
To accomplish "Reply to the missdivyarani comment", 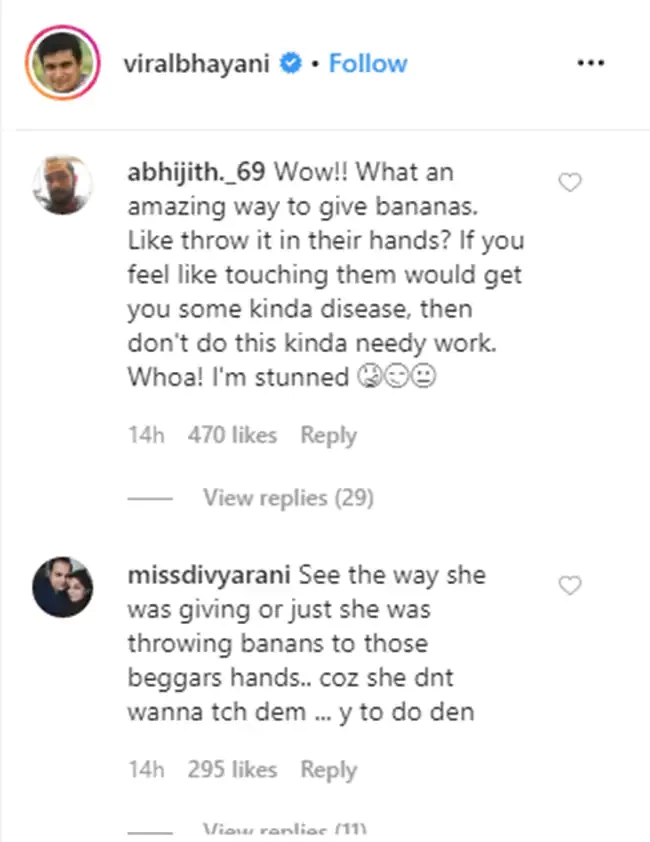I will pyautogui.click(x=328, y=770).
